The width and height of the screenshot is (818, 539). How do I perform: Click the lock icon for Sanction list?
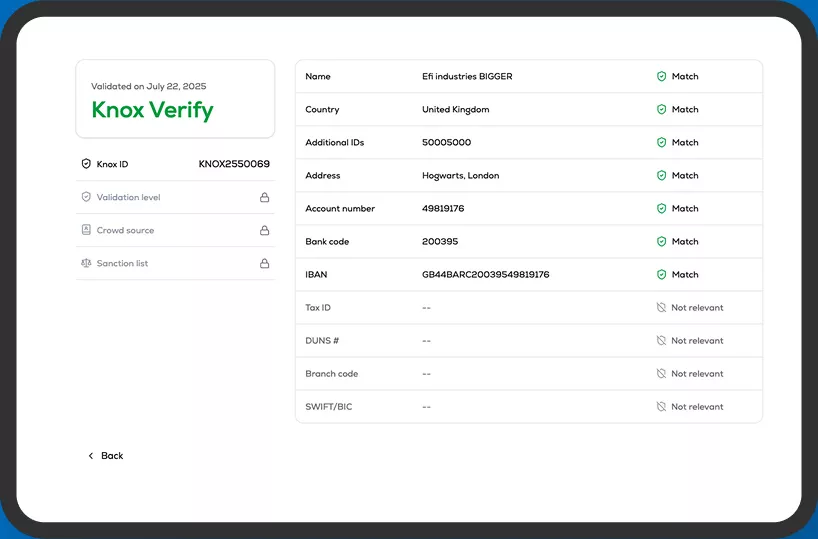click(265, 263)
